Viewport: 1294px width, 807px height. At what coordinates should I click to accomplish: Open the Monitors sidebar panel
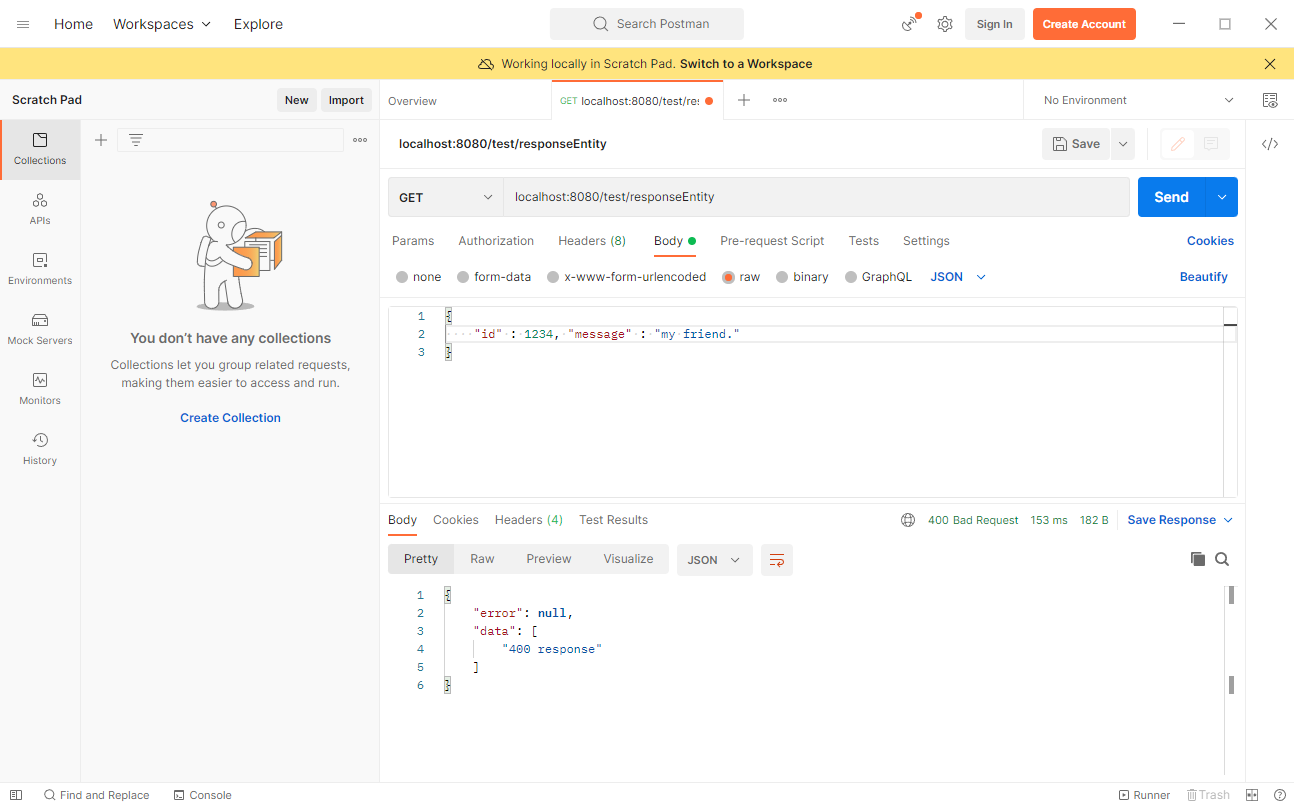(x=40, y=389)
